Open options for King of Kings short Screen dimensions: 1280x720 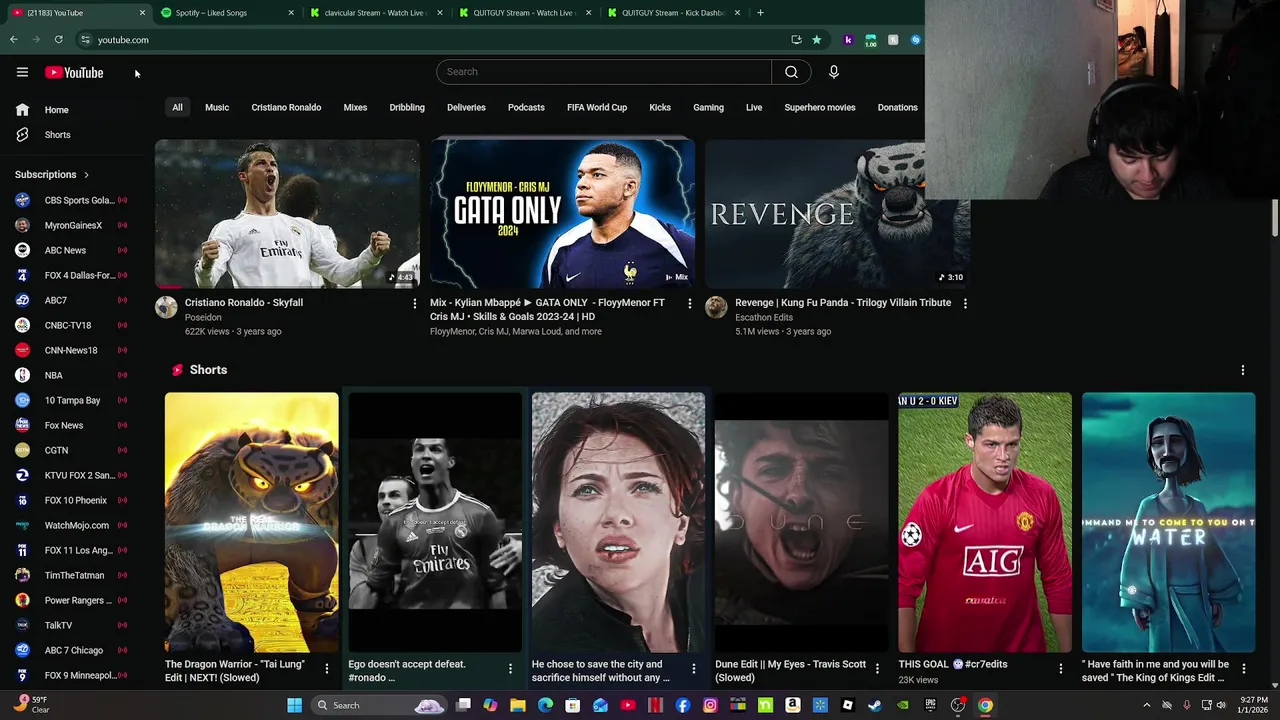click(x=1244, y=668)
